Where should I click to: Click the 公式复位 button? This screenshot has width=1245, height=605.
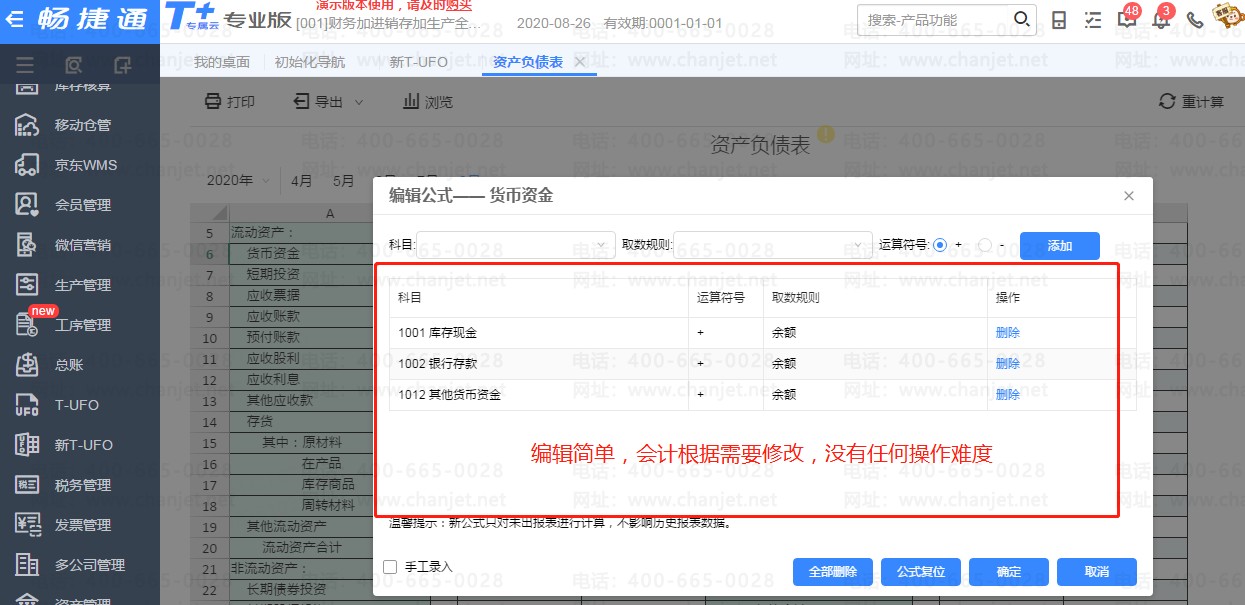(x=920, y=572)
